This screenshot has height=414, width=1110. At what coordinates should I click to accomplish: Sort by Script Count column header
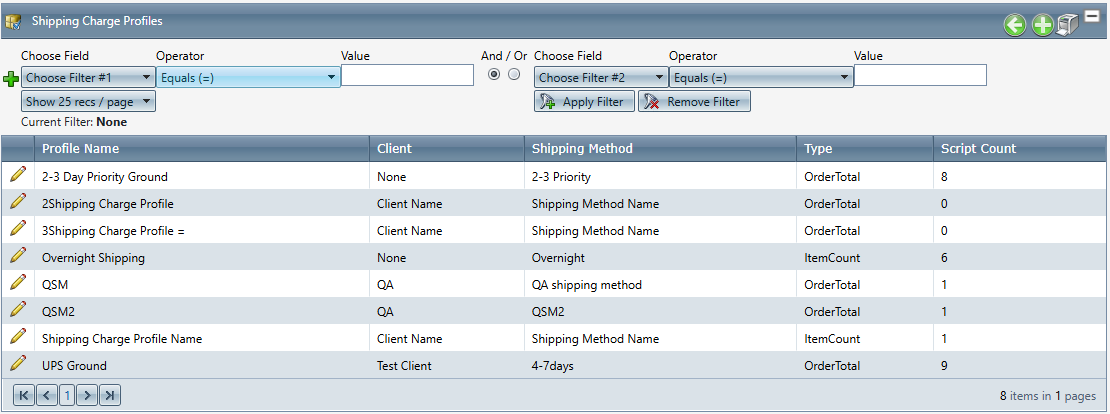tap(978, 148)
